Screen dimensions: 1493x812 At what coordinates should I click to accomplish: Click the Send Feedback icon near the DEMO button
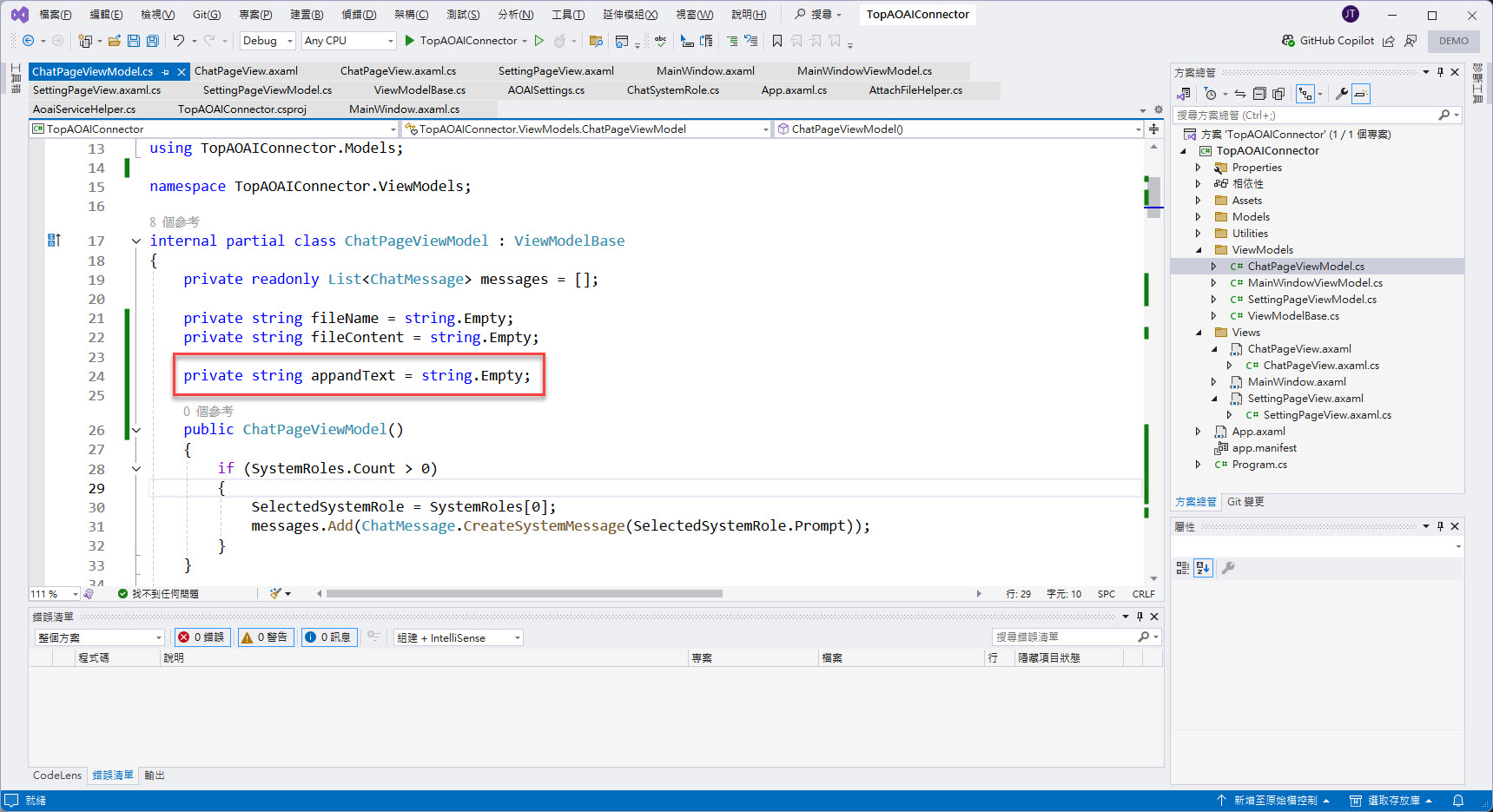(1410, 41)
